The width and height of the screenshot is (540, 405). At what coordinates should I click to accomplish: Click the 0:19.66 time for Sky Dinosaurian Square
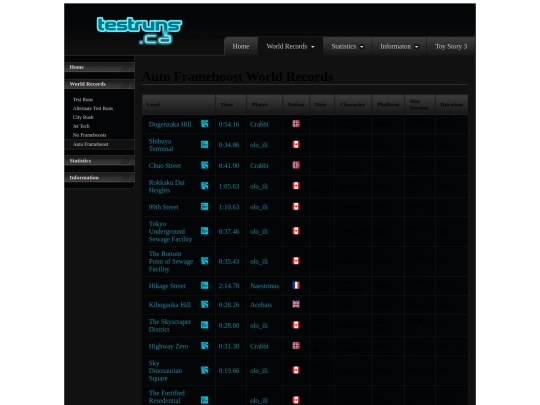229,371
